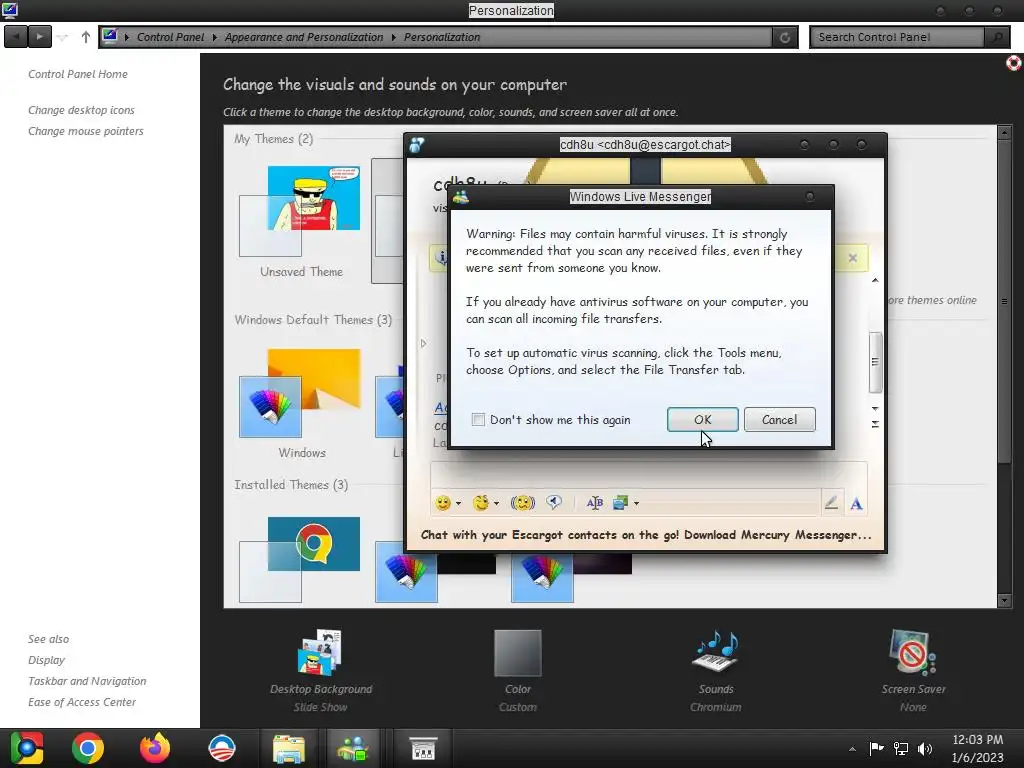This screenshot has width=1024, height=768.
Task: Click the Forward navigation arrow
Action: pos(39,37)
